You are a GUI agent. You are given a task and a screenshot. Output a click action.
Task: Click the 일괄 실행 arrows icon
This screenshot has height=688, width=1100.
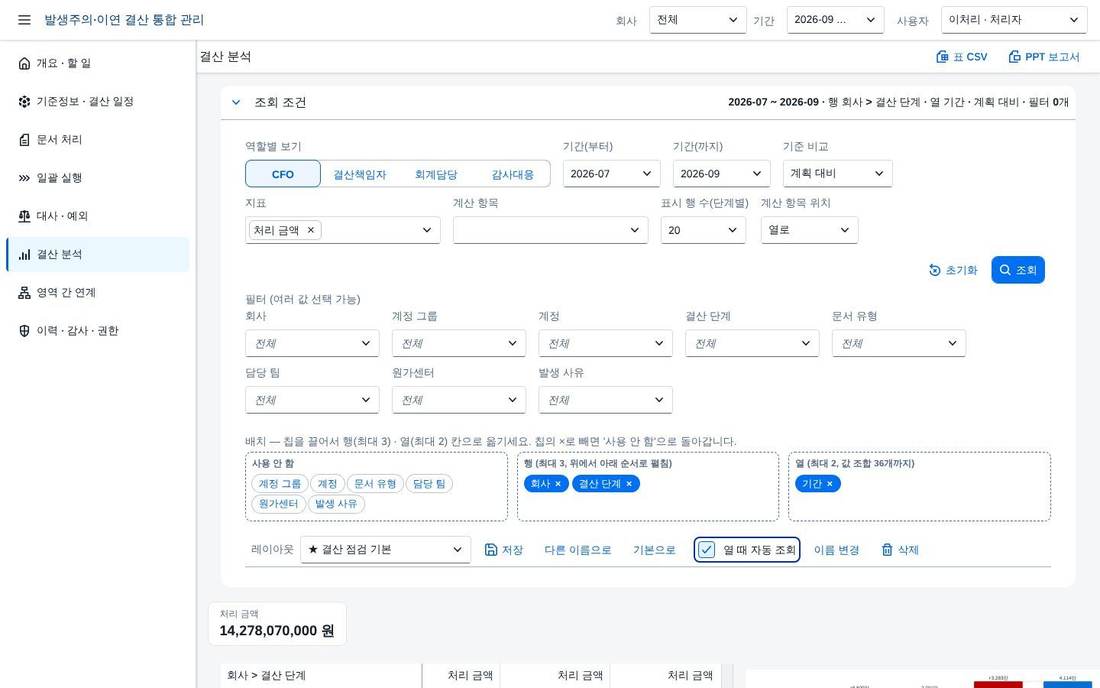25,178
